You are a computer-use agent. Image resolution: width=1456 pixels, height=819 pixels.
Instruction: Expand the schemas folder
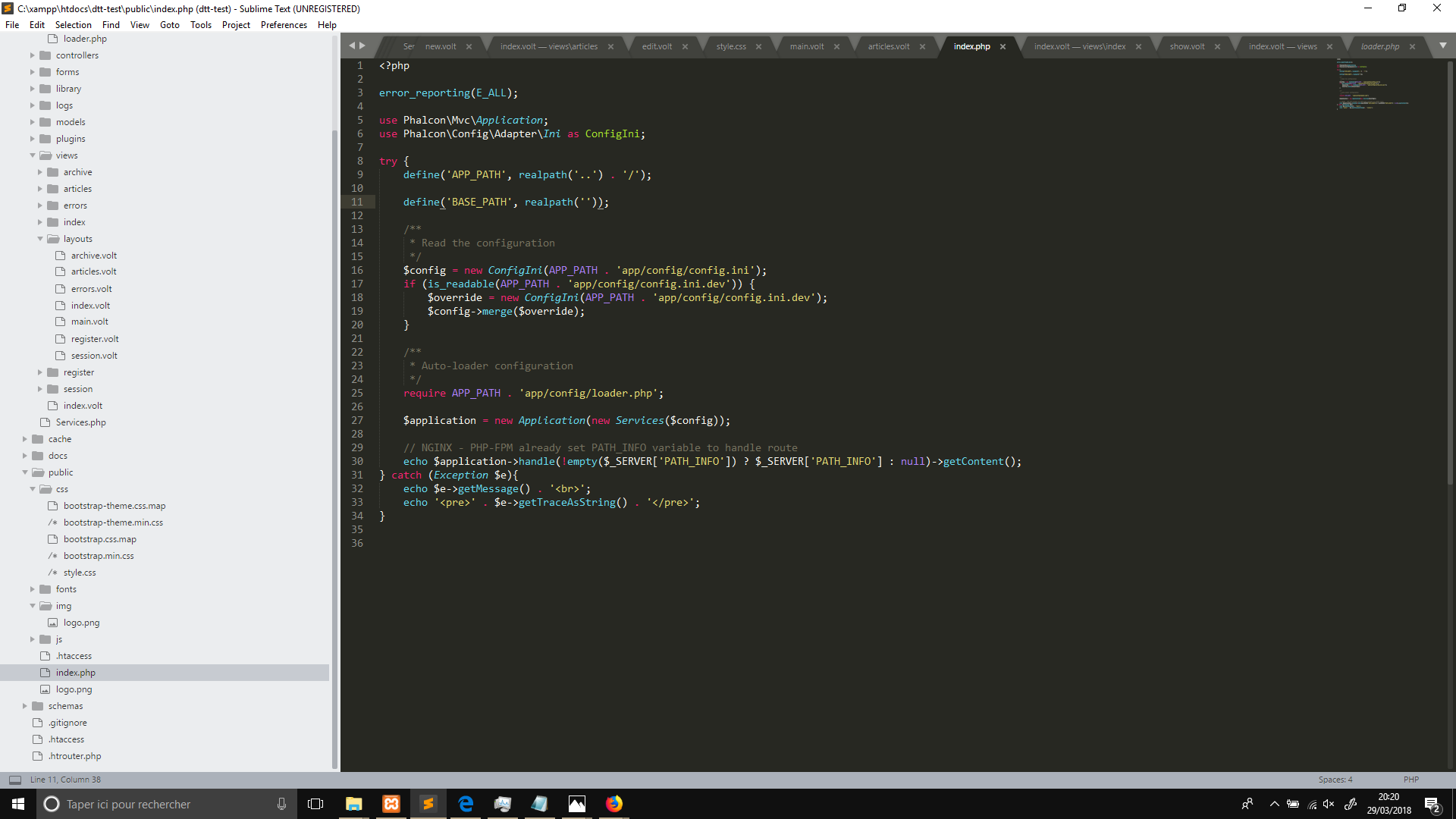pos(24,706)
